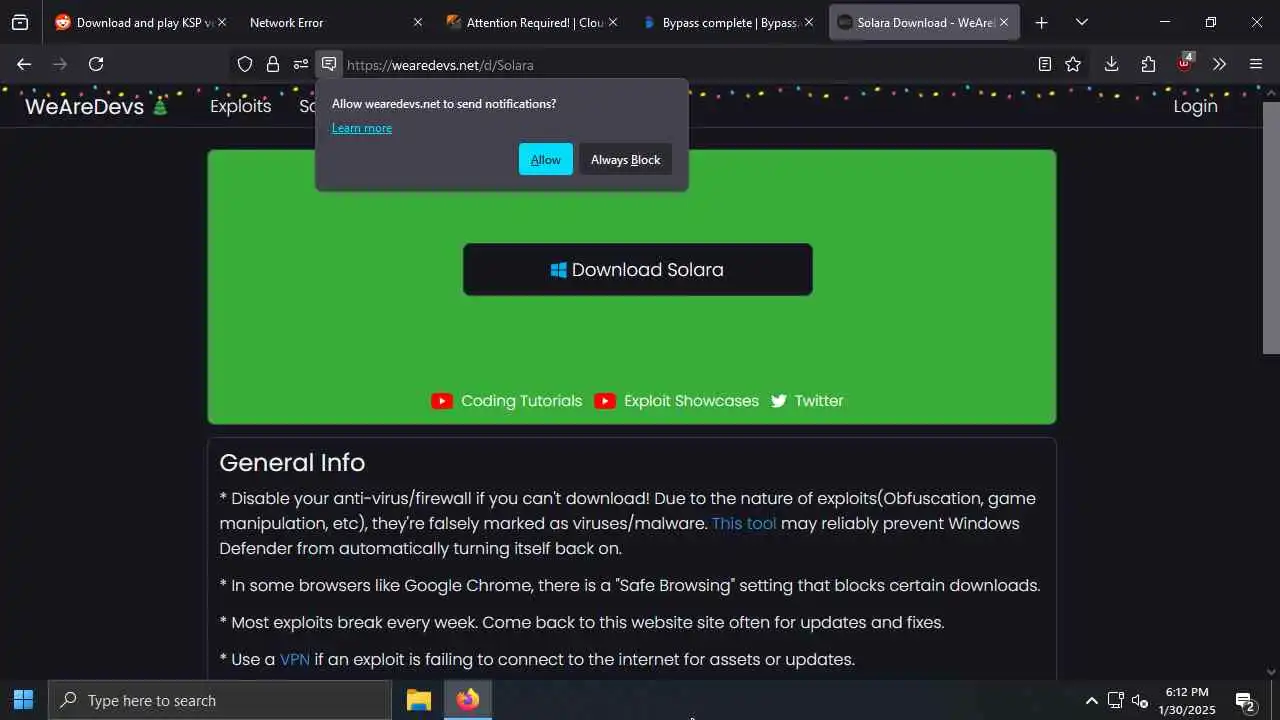
Task: Open the Windows Start menu
Action: [23, 700]
